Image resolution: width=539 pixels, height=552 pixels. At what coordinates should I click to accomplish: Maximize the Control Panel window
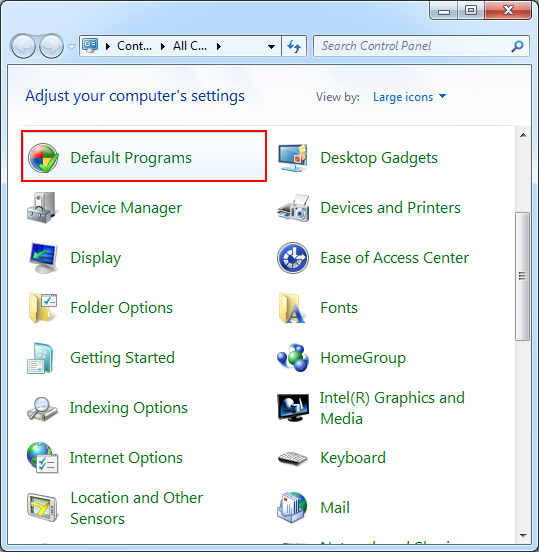(x=471, y=11)
